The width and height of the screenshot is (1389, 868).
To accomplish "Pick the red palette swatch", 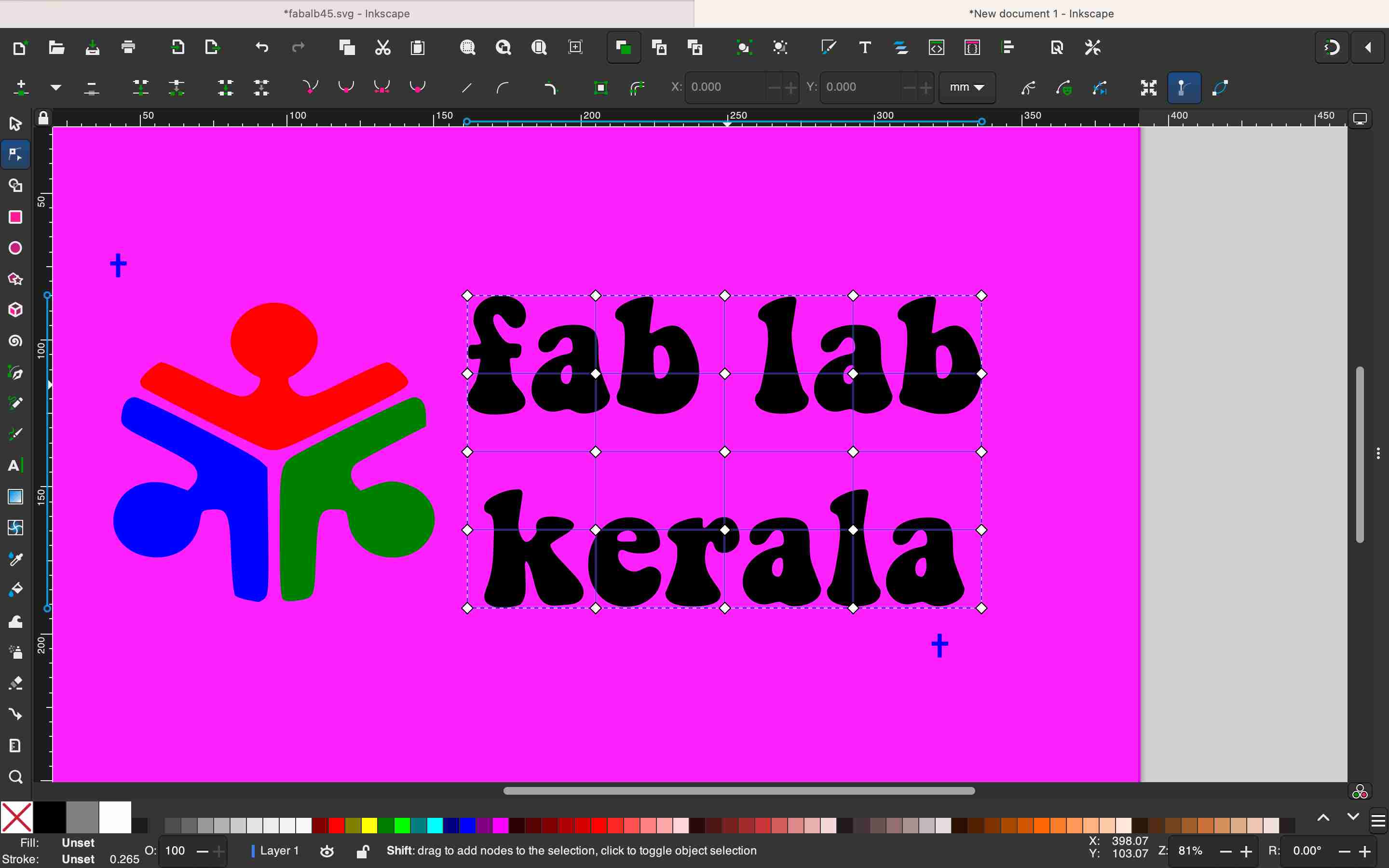I will (336, 826).
